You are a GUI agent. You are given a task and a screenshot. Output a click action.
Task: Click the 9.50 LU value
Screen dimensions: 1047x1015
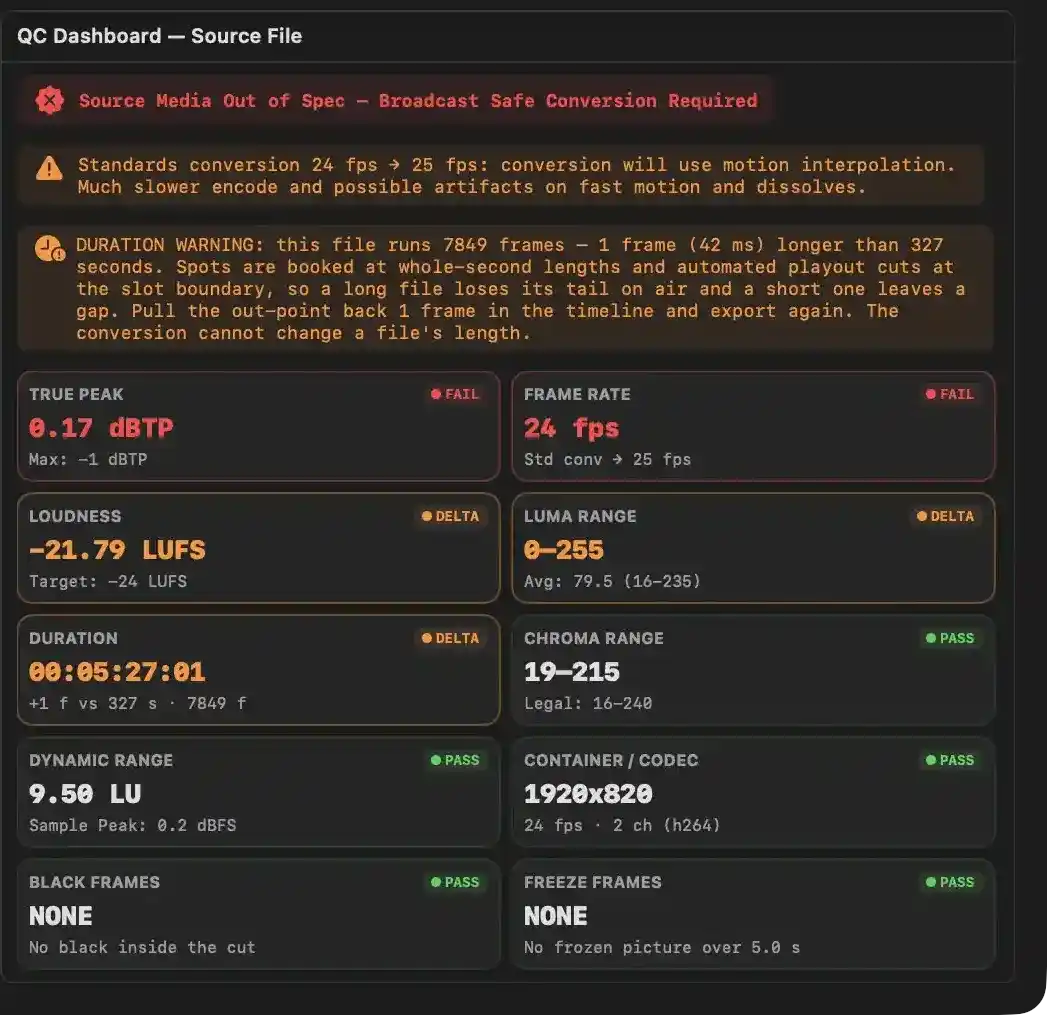coord(85,794)
